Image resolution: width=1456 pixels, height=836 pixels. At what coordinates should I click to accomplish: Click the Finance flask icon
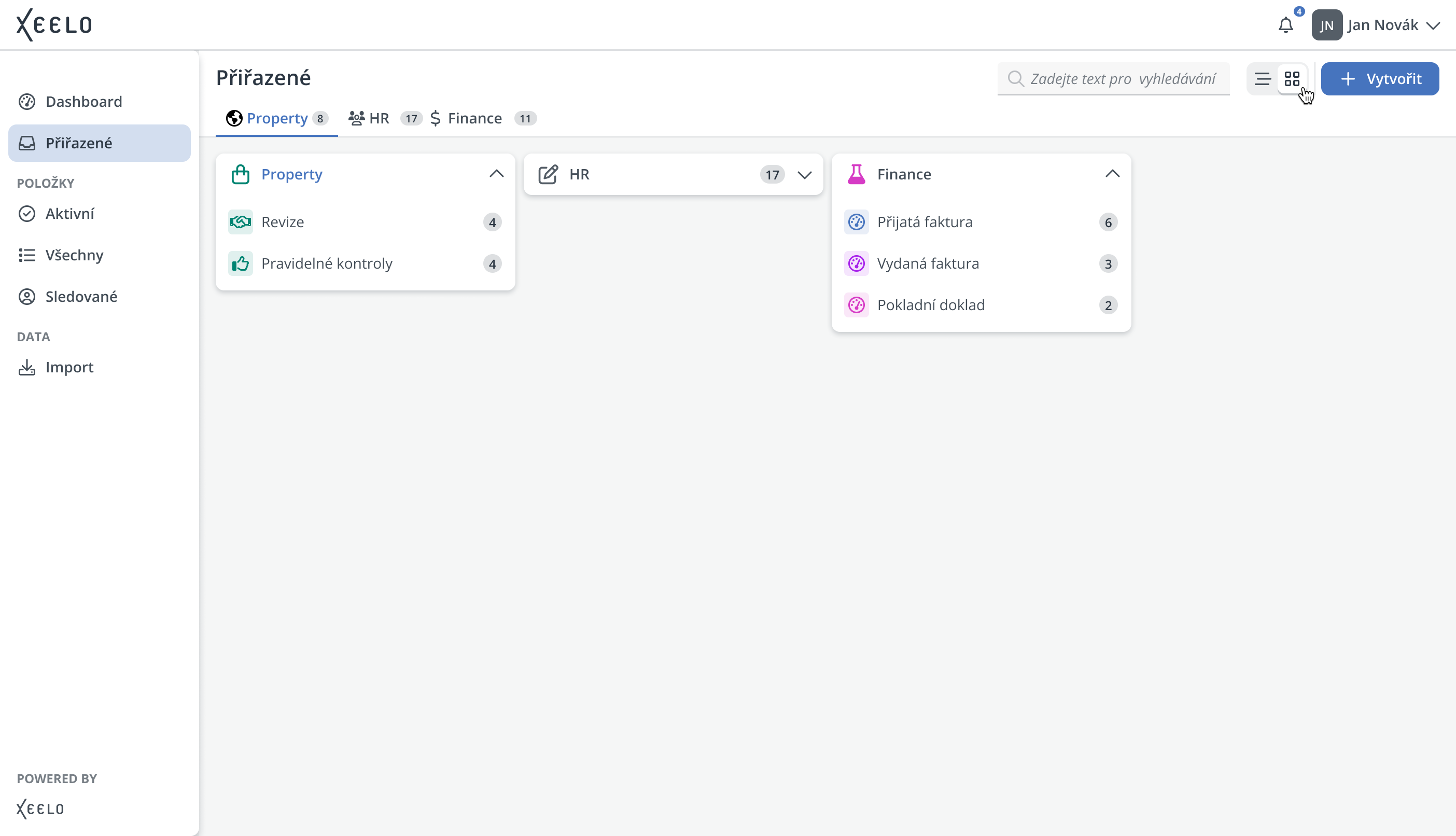(x=856, y=174)
